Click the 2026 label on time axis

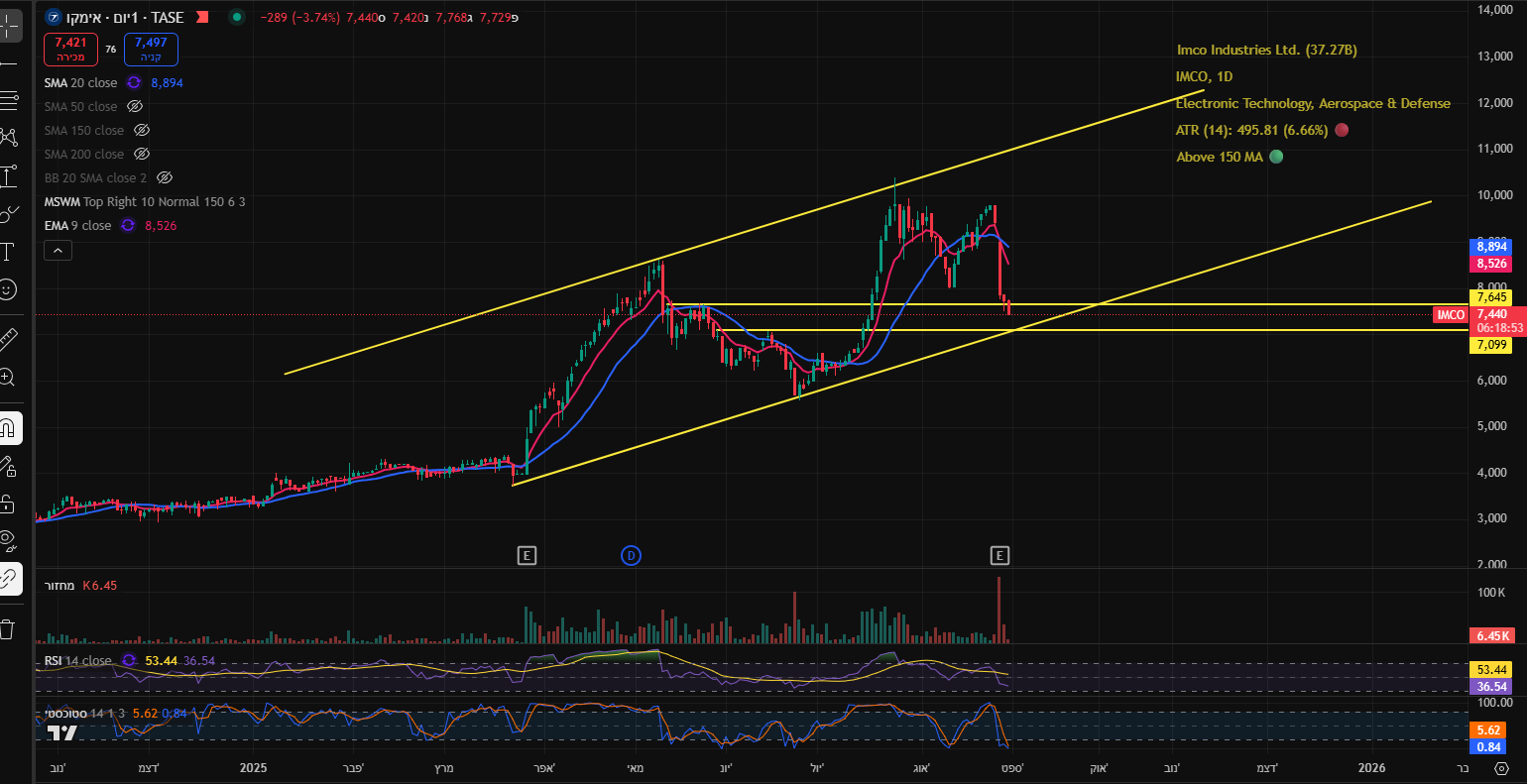1371,767
